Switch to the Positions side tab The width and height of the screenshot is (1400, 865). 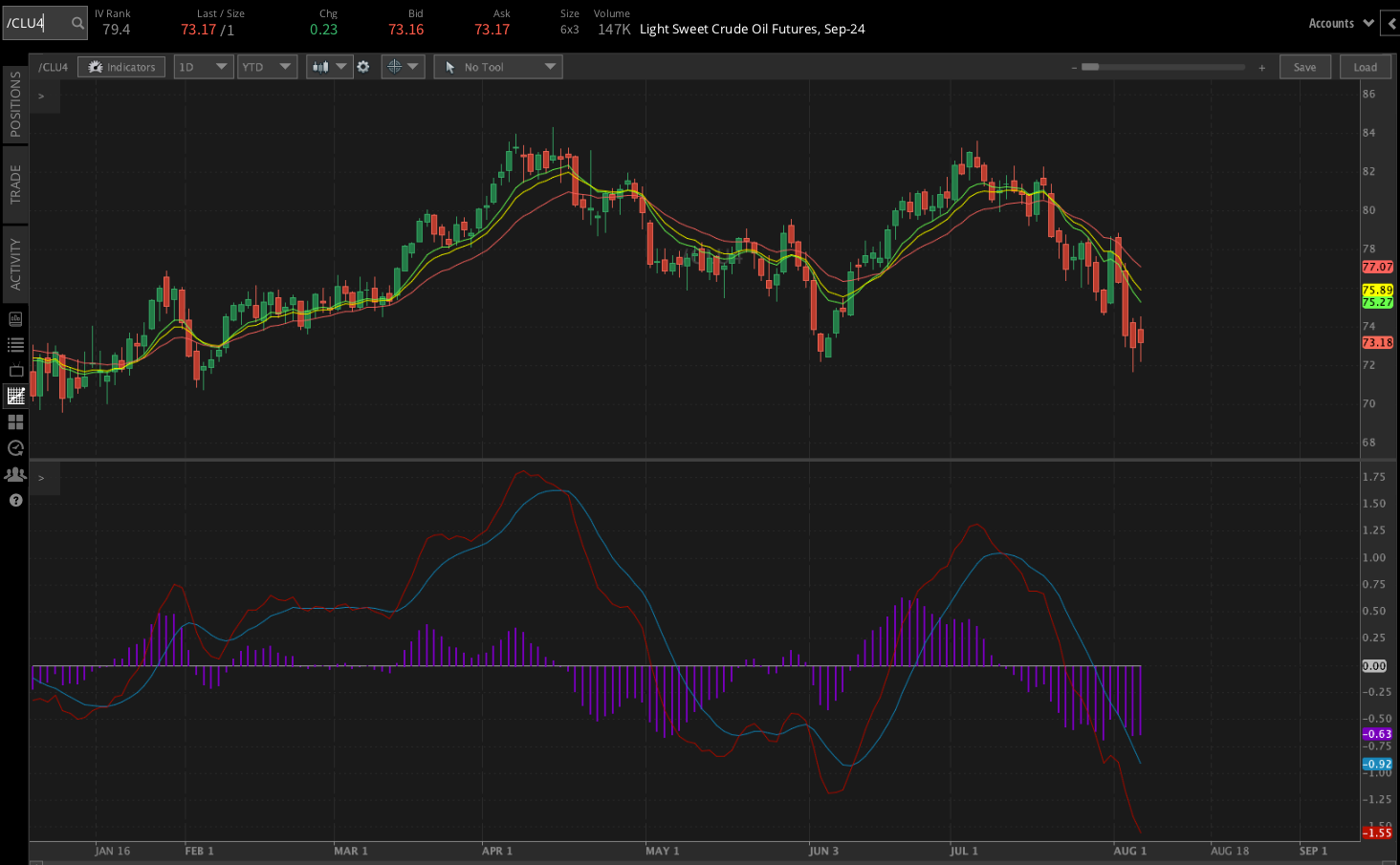tap(15, 104)
